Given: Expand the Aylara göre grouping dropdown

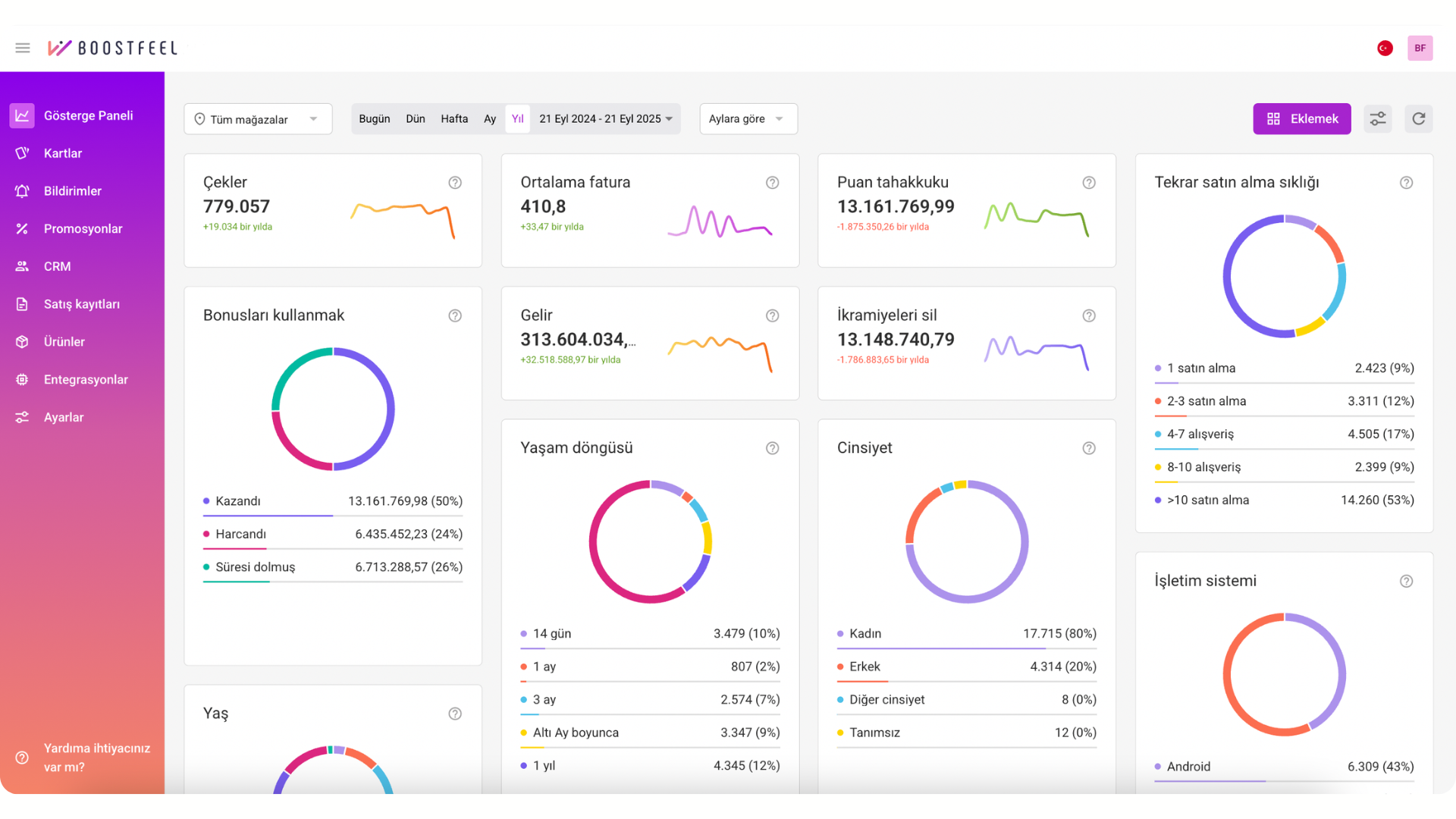Looking at the screenshot, I should tap(748, 119).
